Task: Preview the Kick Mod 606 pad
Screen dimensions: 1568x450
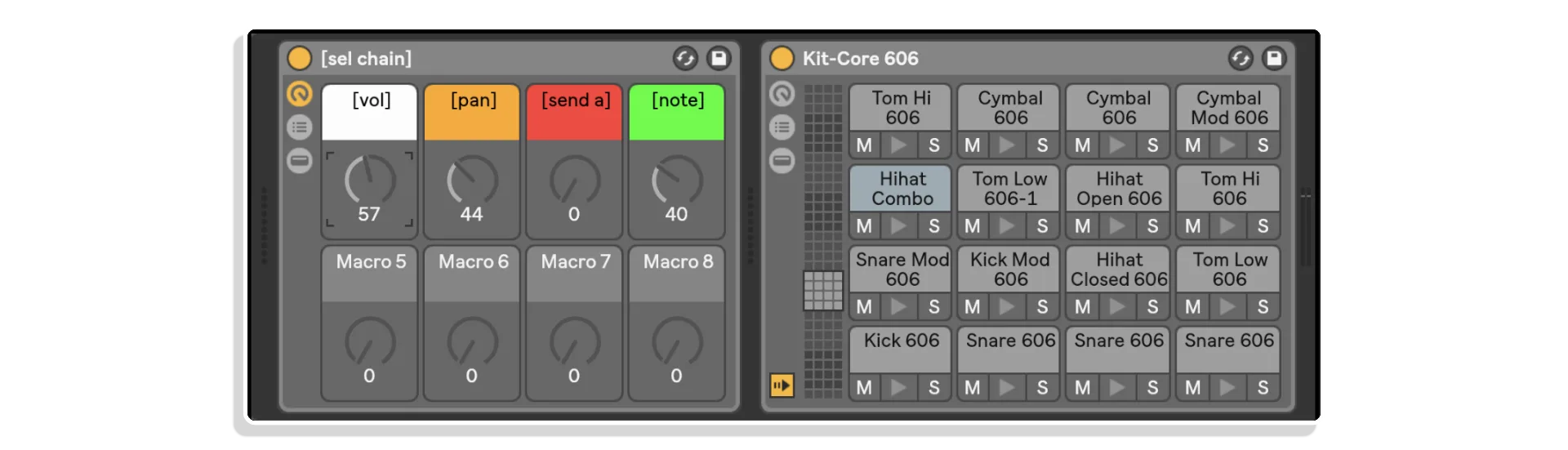Action: pos(1007,306)
